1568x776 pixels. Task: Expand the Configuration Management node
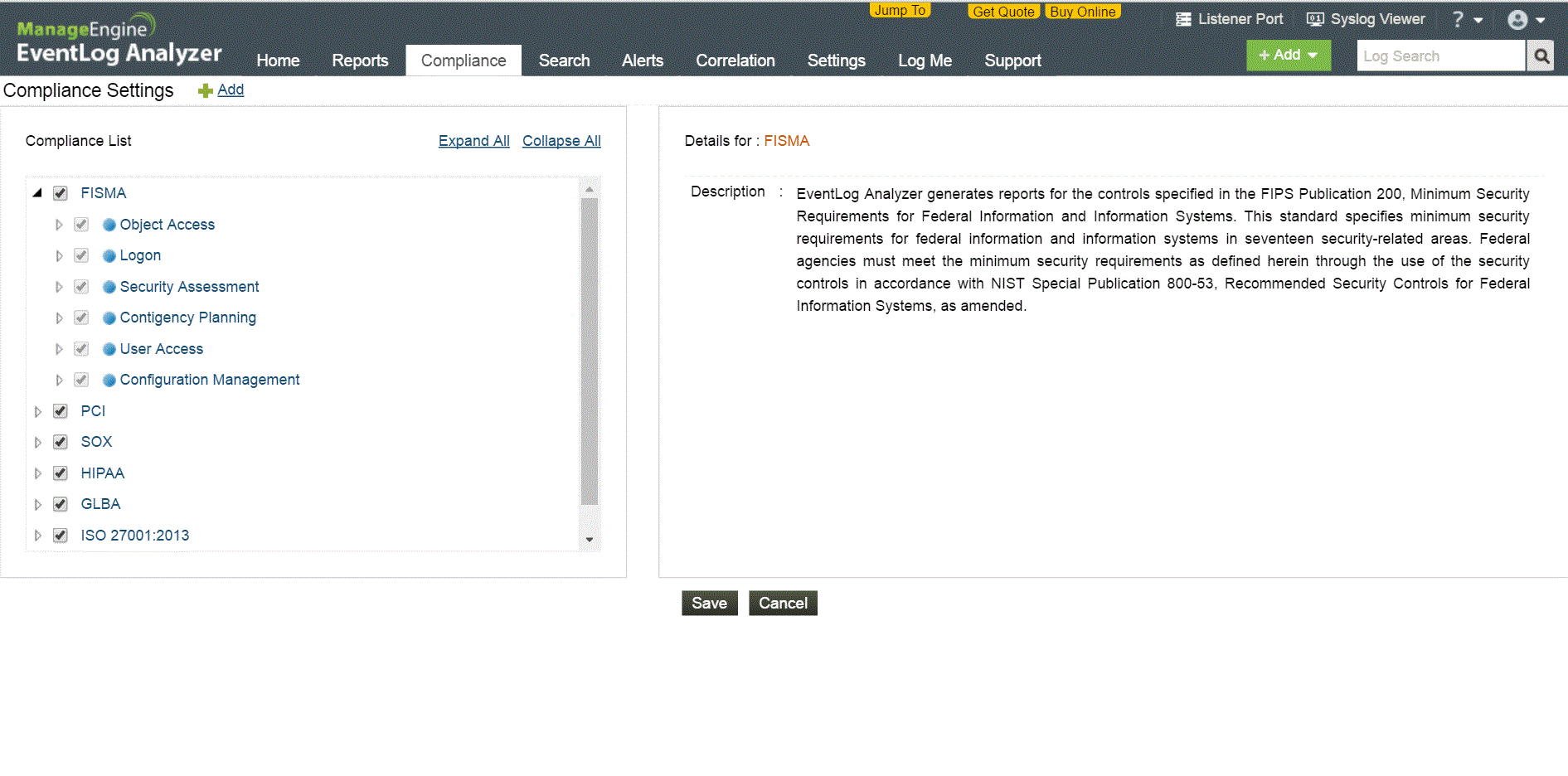tap(58, 380)
